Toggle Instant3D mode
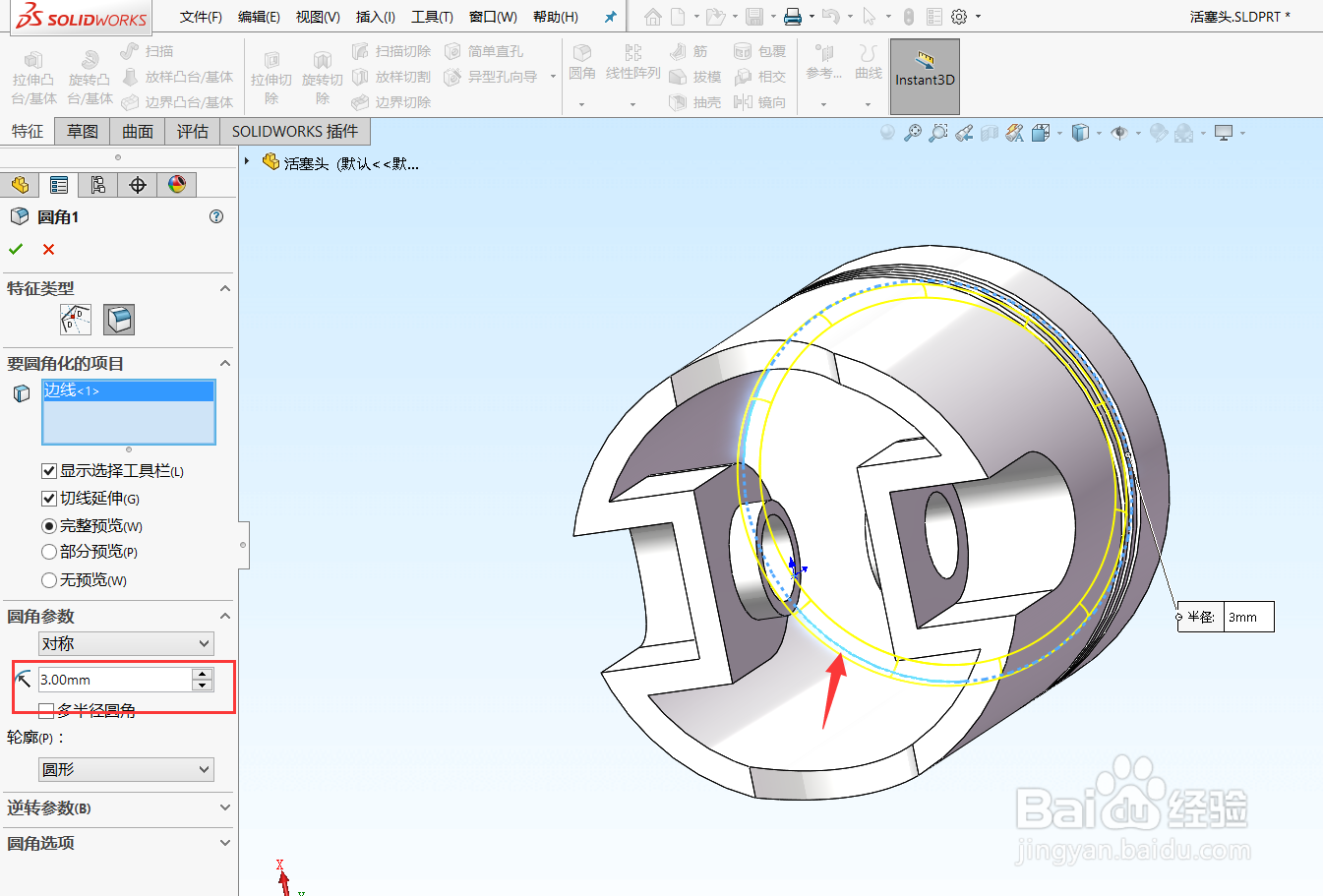The image size is (1323, 896). pos(923,76)
